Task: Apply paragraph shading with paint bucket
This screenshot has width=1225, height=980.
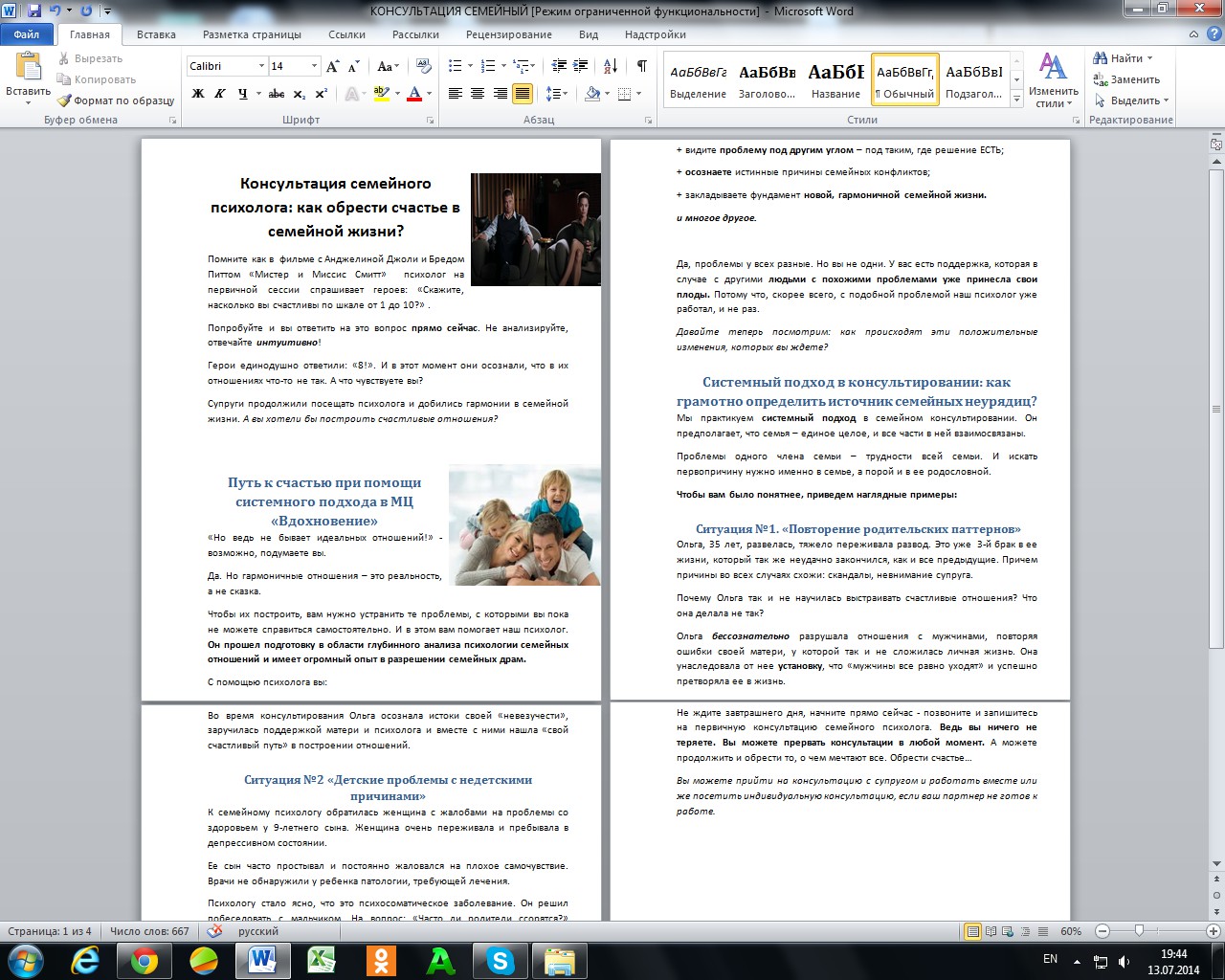Action: pos(592,94)
